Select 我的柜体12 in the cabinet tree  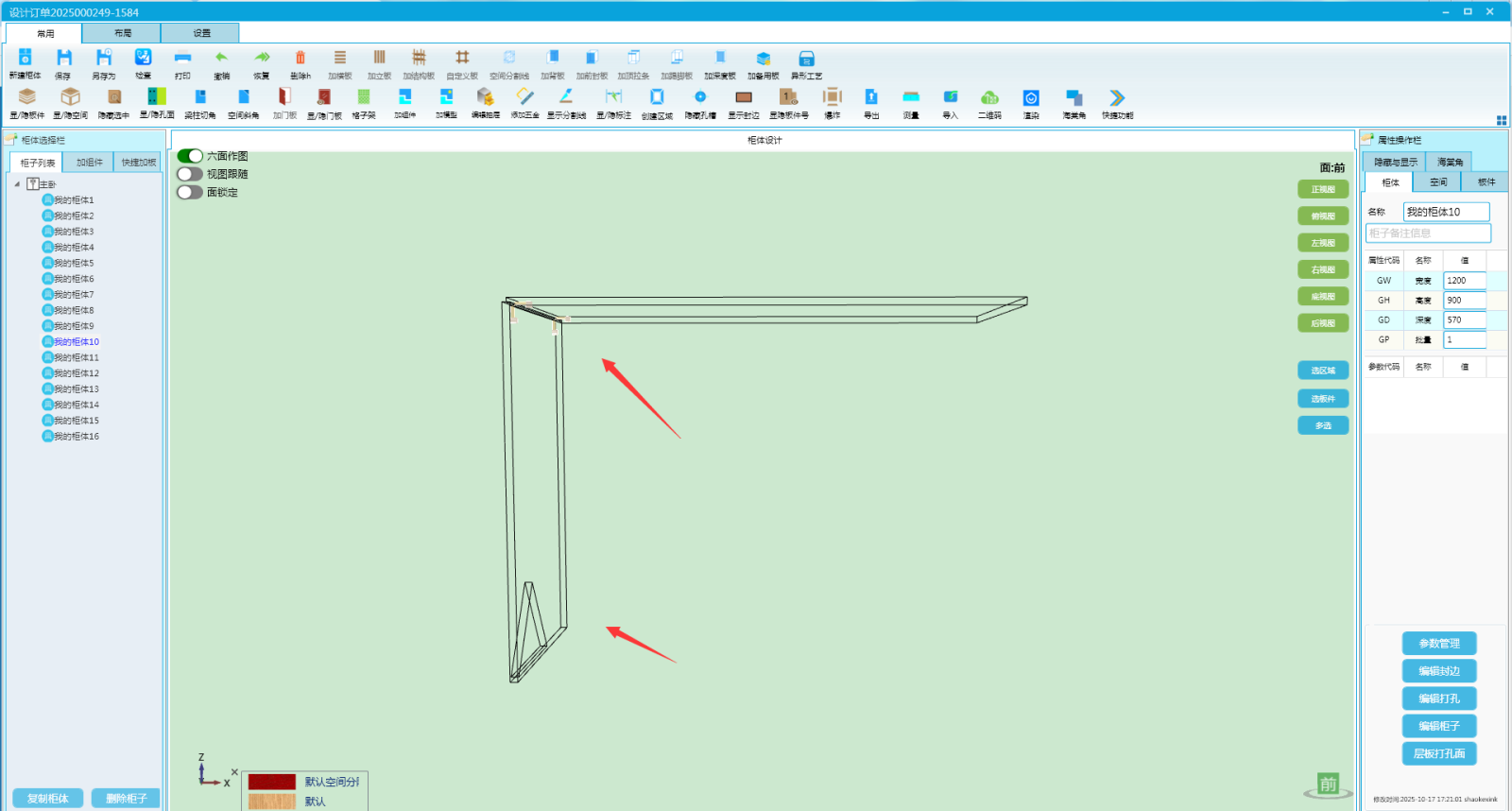(x=76, y=373)
